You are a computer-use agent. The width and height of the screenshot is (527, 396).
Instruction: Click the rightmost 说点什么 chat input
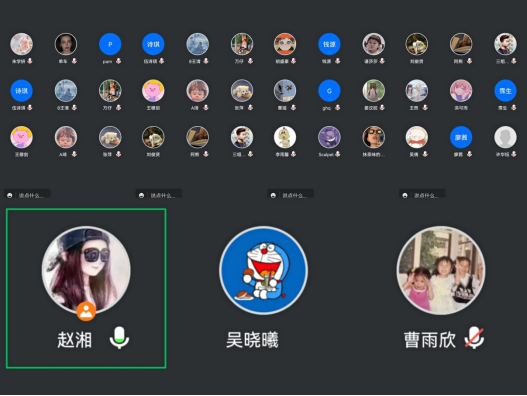click(x=422, y=194)
